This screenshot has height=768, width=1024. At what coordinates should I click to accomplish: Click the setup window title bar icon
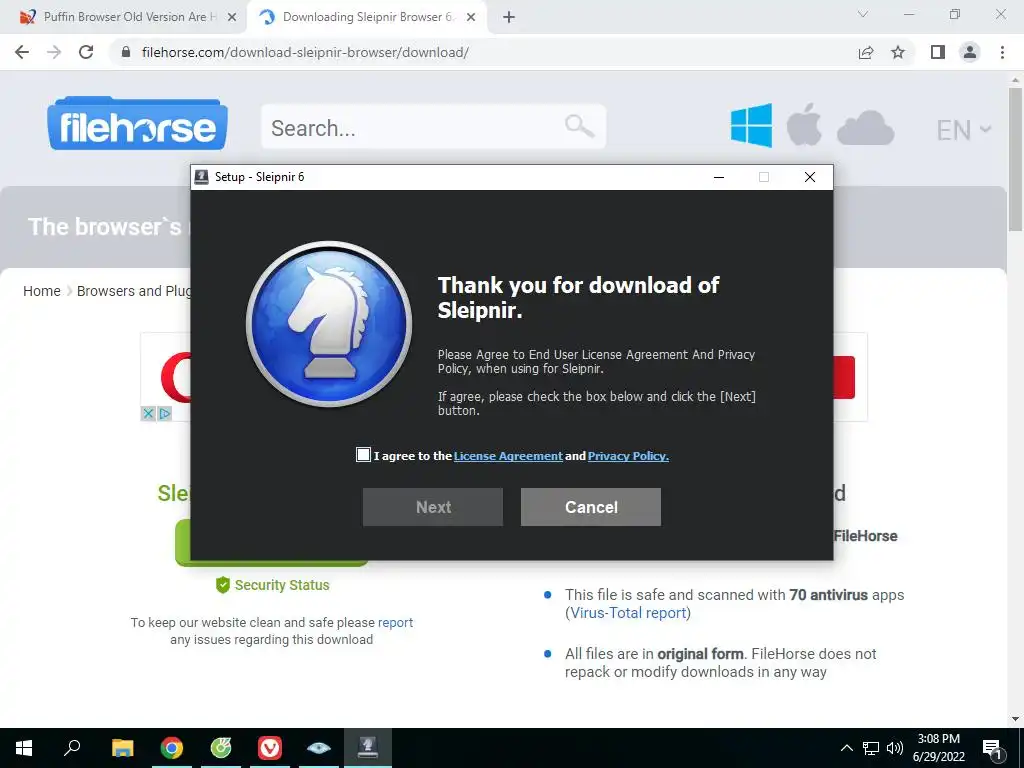202,177
